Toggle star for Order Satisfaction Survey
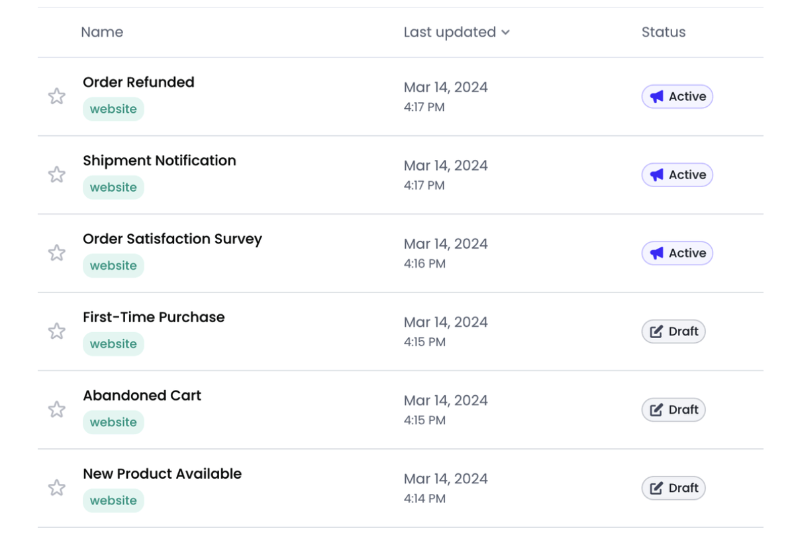788x542 pixels. click(x=57, y=253)
